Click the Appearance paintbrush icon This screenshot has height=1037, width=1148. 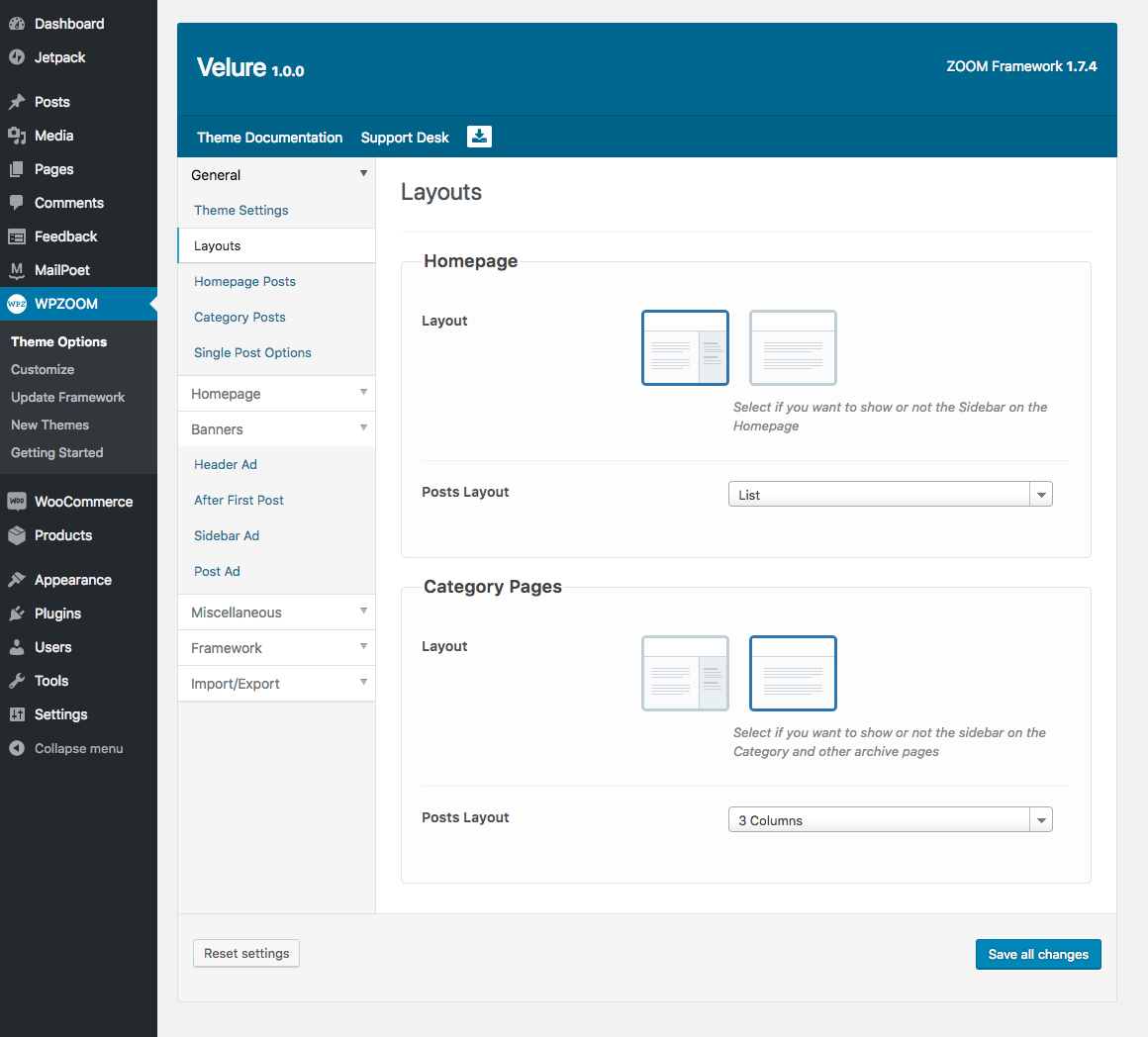coord(17,580)
